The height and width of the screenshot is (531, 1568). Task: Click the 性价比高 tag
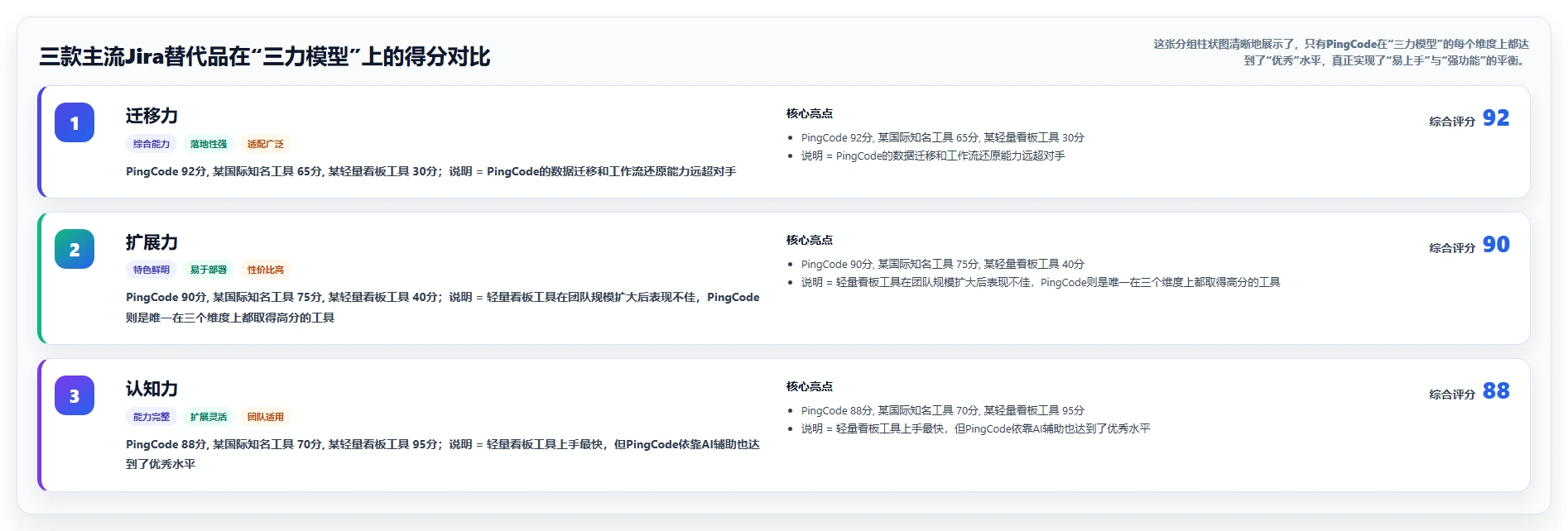266,270
